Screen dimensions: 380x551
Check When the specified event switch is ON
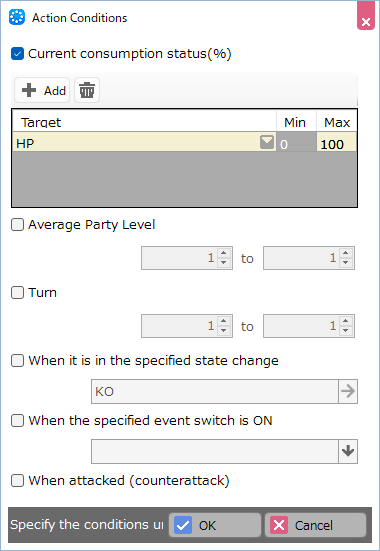[x=17, y=420]
